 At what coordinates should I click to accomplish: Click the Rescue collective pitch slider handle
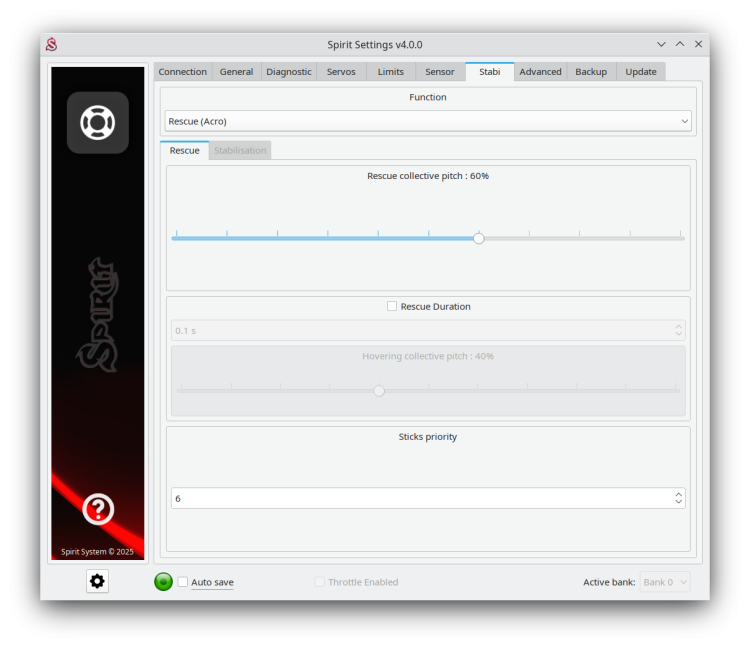479,238
